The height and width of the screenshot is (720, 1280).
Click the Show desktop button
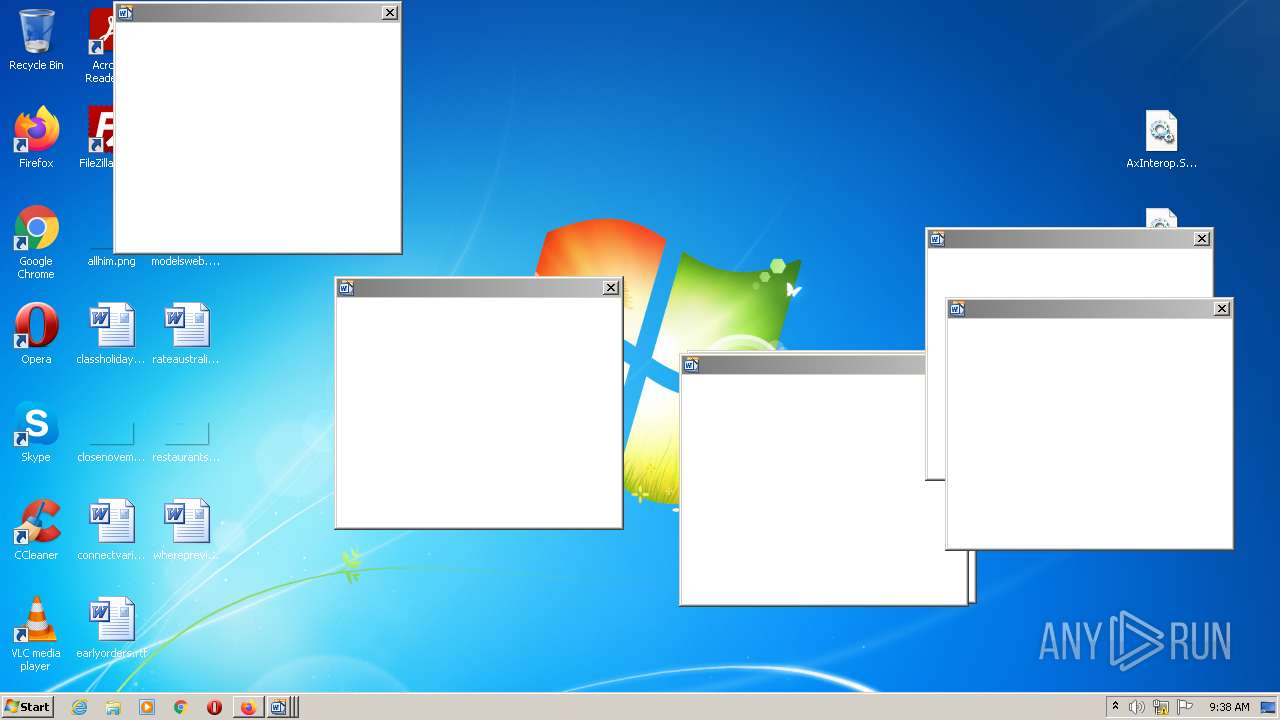[x=1269, y=707]
